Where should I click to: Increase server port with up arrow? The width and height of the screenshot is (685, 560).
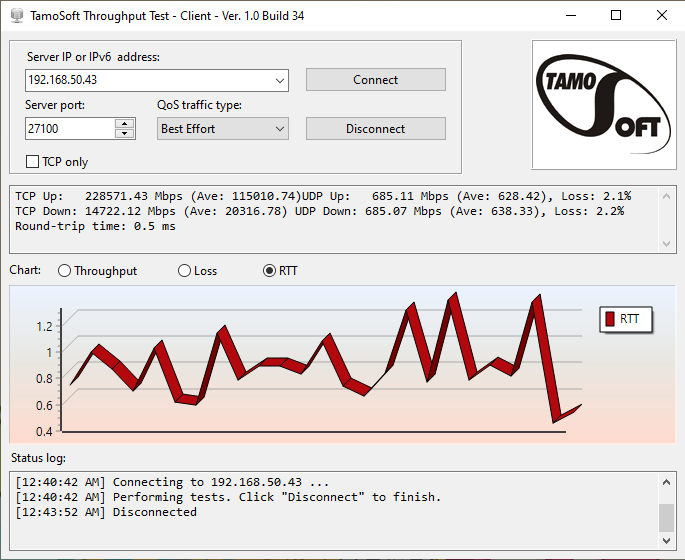point(125,124)
